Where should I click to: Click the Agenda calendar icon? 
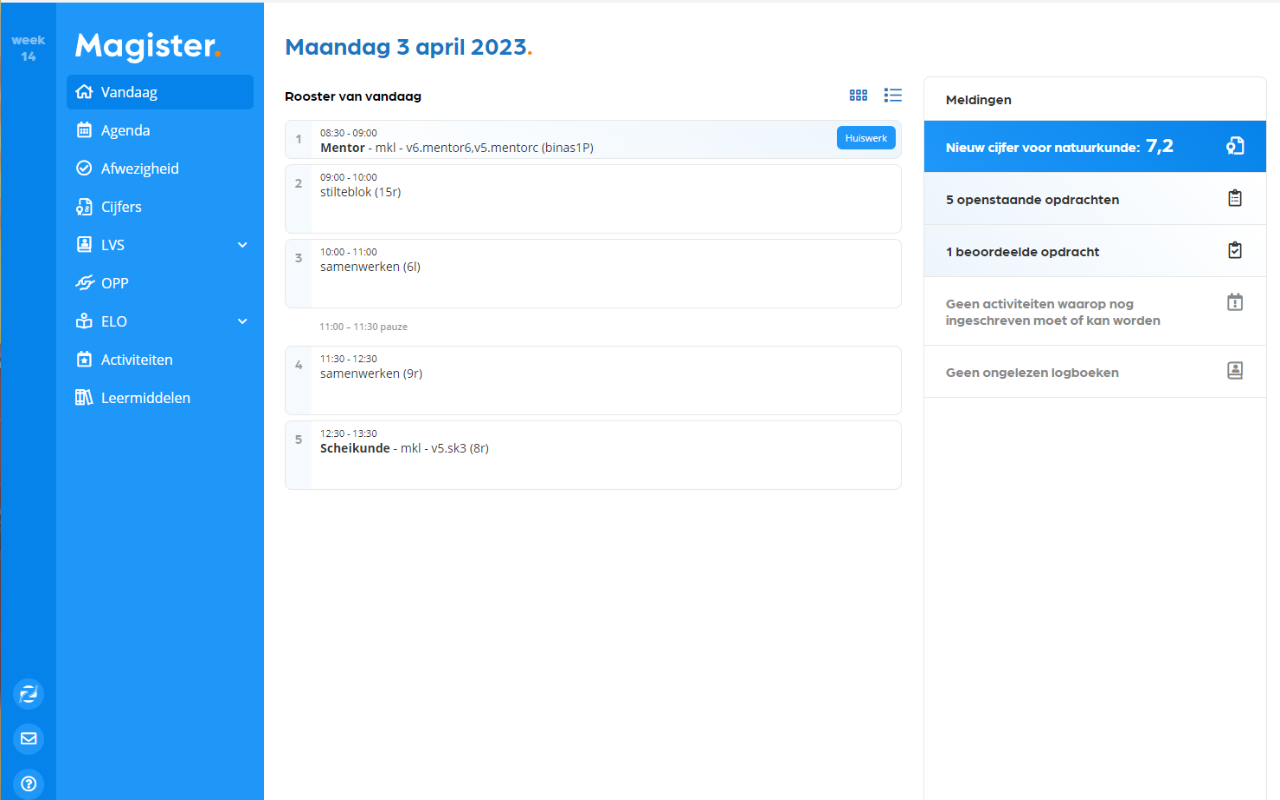click(84, 130)
